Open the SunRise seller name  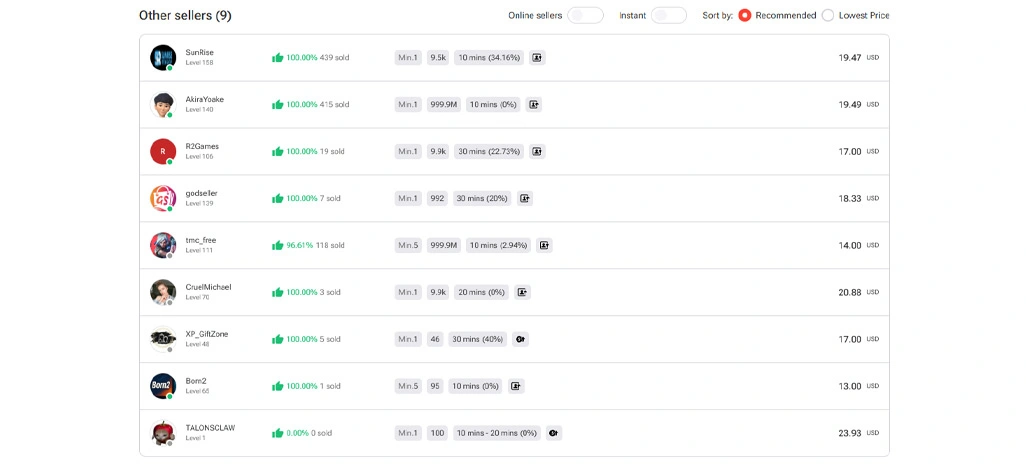pyautogui.click(x=200, y=52)
